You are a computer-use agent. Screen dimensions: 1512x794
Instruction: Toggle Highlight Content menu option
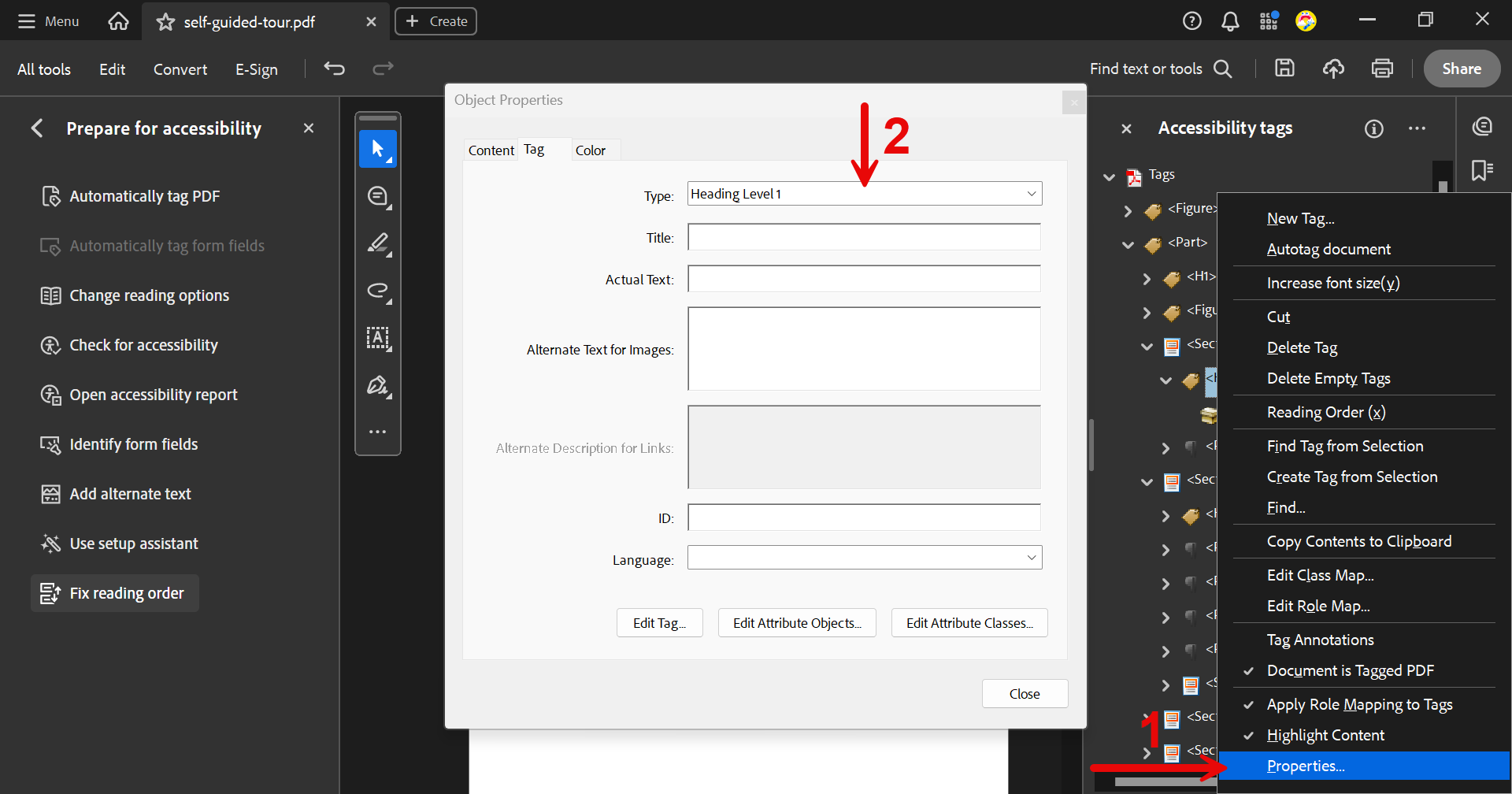coord(1325,735)
